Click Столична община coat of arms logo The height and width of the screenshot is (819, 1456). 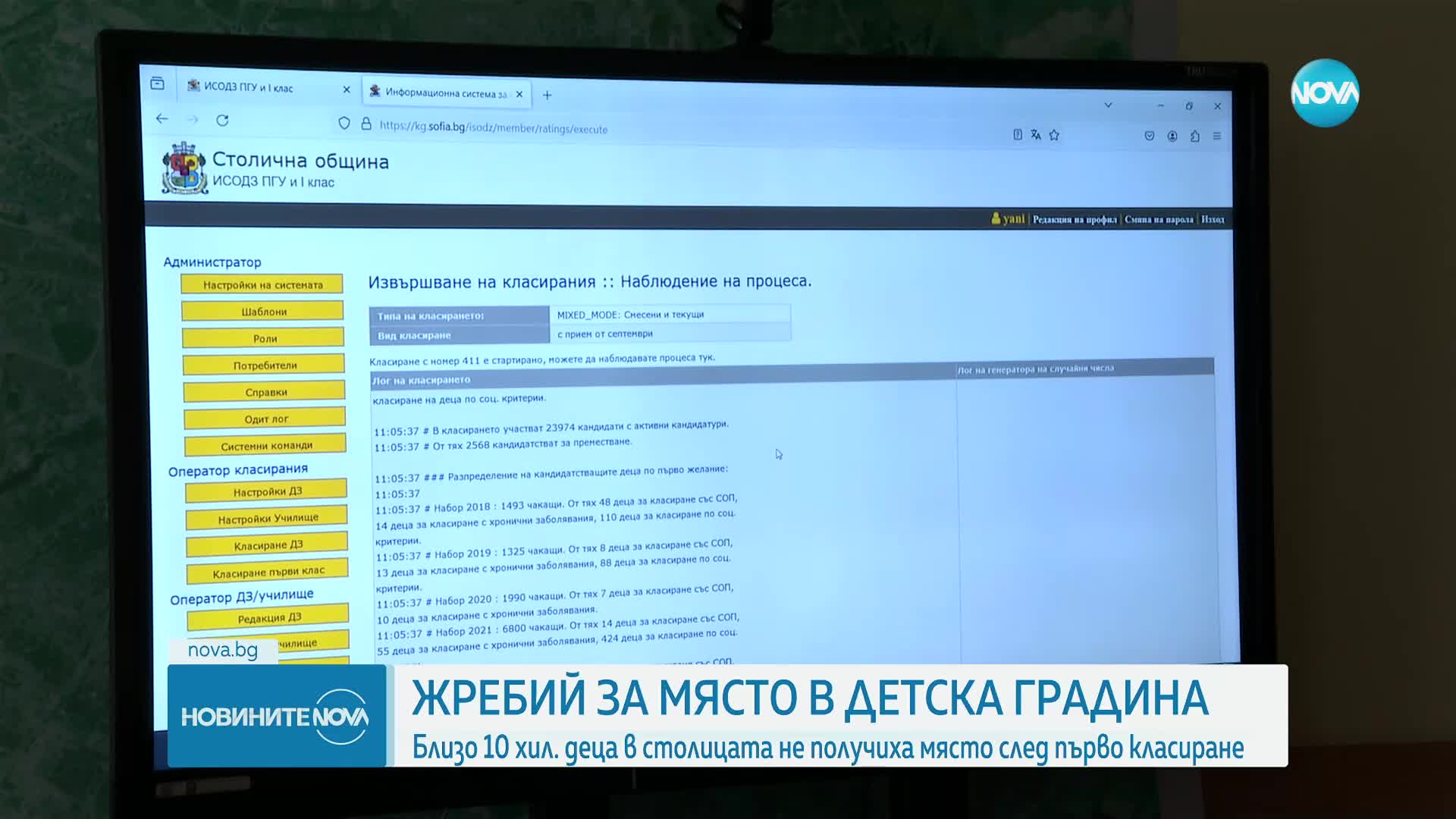point(184,168)
